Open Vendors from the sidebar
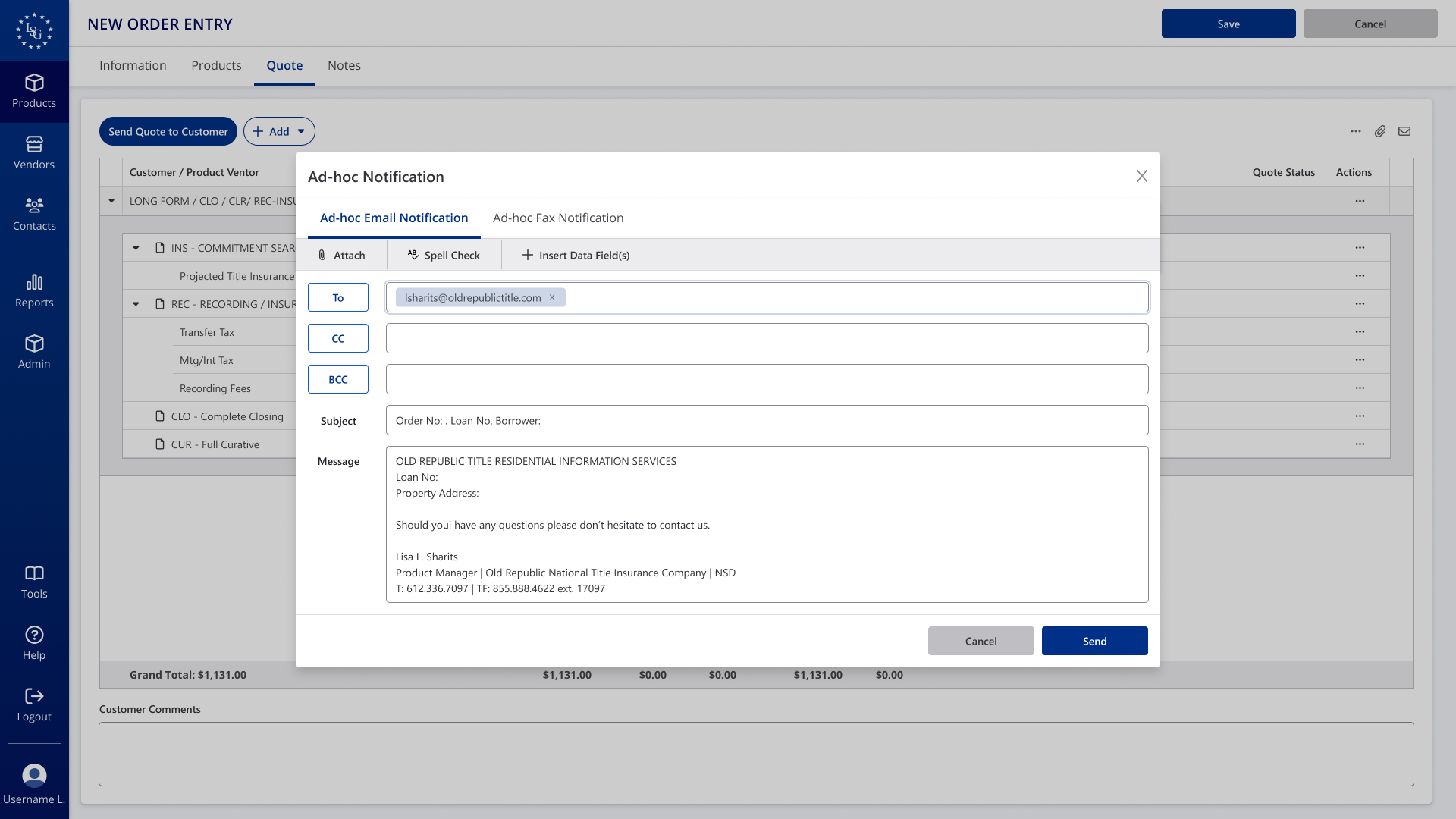 click(34, 152)
